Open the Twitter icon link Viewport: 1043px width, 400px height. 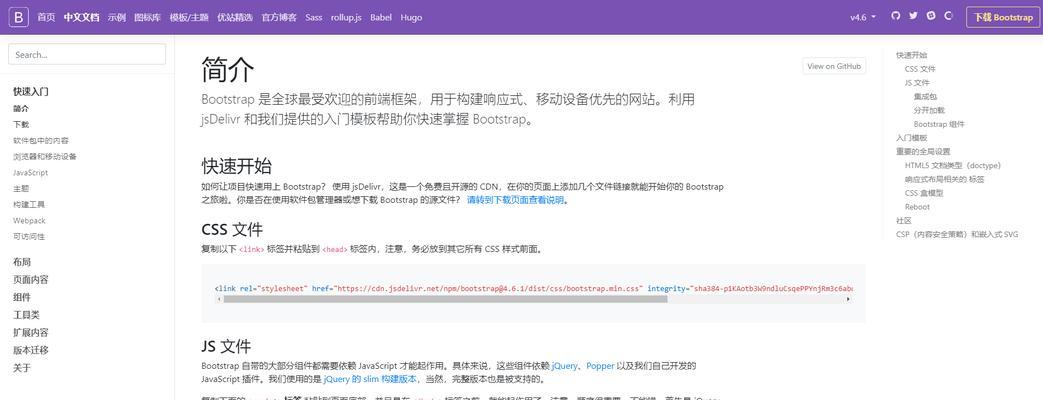[913, 16]
